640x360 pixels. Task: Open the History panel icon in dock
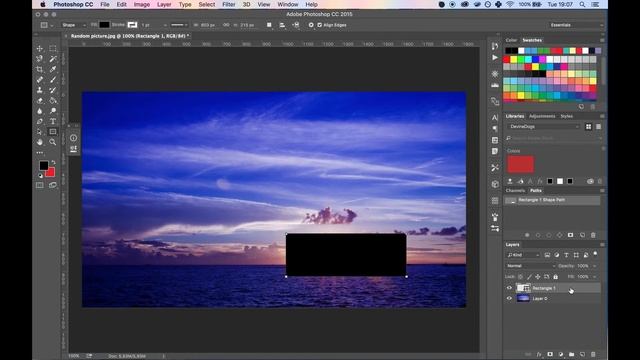click(495, 46)
